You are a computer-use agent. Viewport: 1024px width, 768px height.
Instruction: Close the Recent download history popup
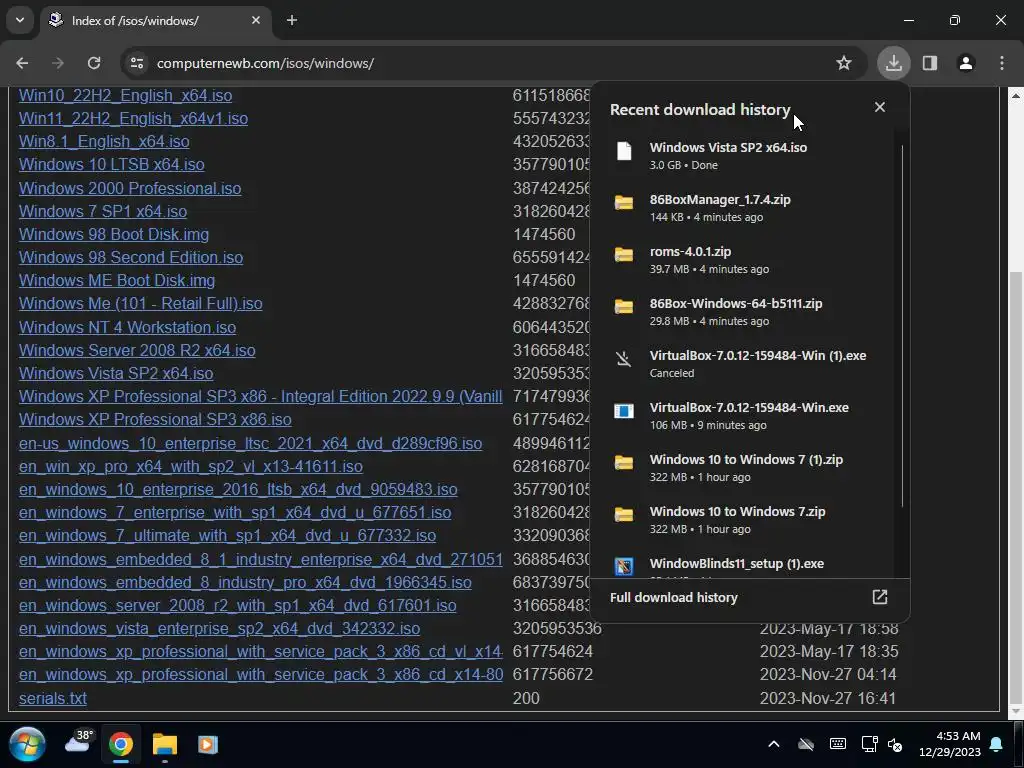[880, 107]
